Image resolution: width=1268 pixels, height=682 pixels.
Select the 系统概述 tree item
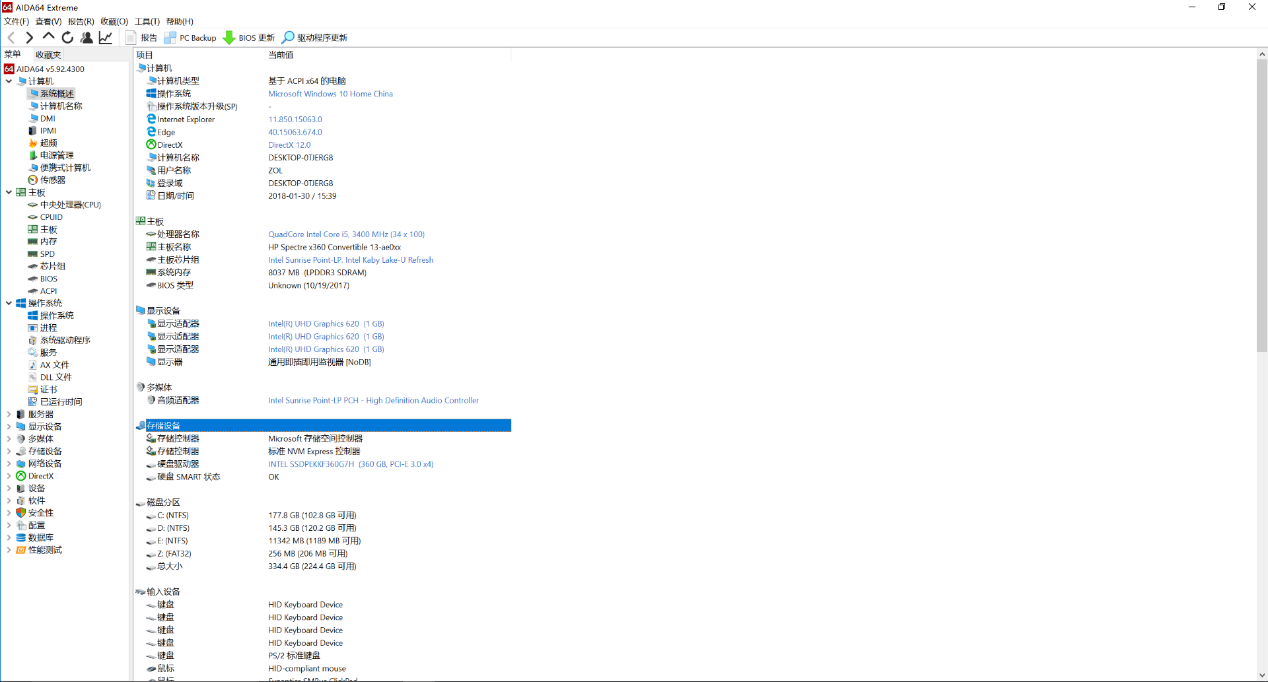[50, 93]
